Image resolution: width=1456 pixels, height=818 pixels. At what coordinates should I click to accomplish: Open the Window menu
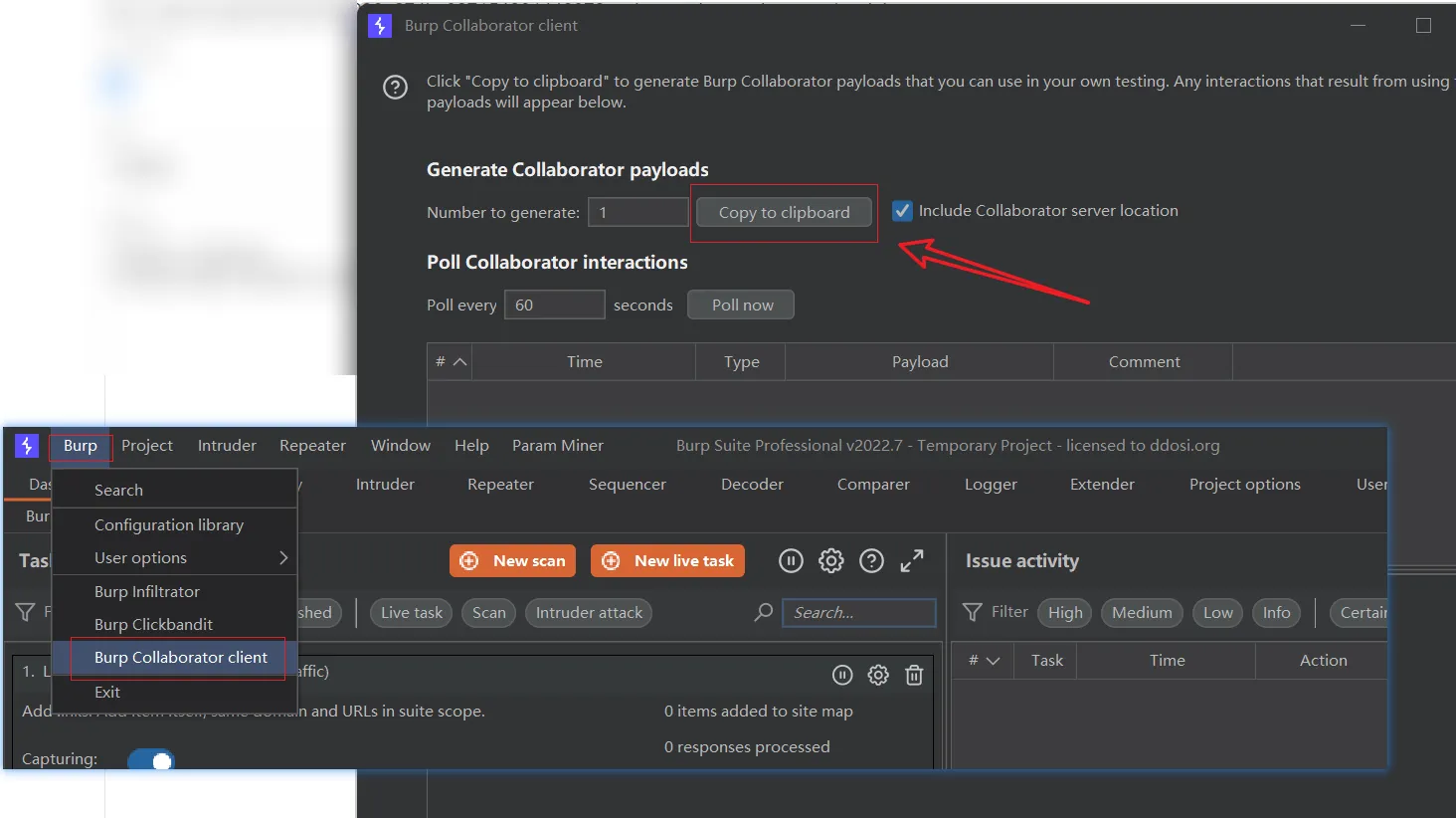pos(401,446)
